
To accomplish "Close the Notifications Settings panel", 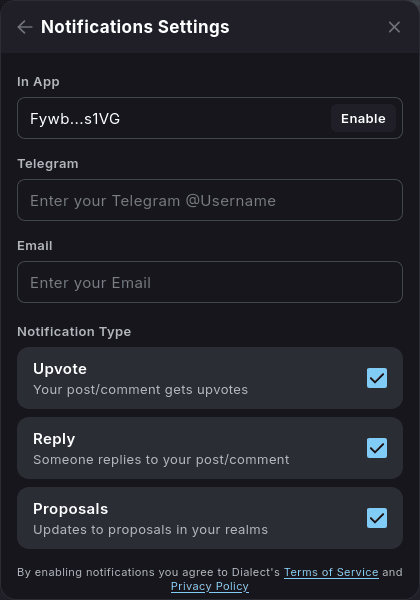I will click(x=394, y=27).
